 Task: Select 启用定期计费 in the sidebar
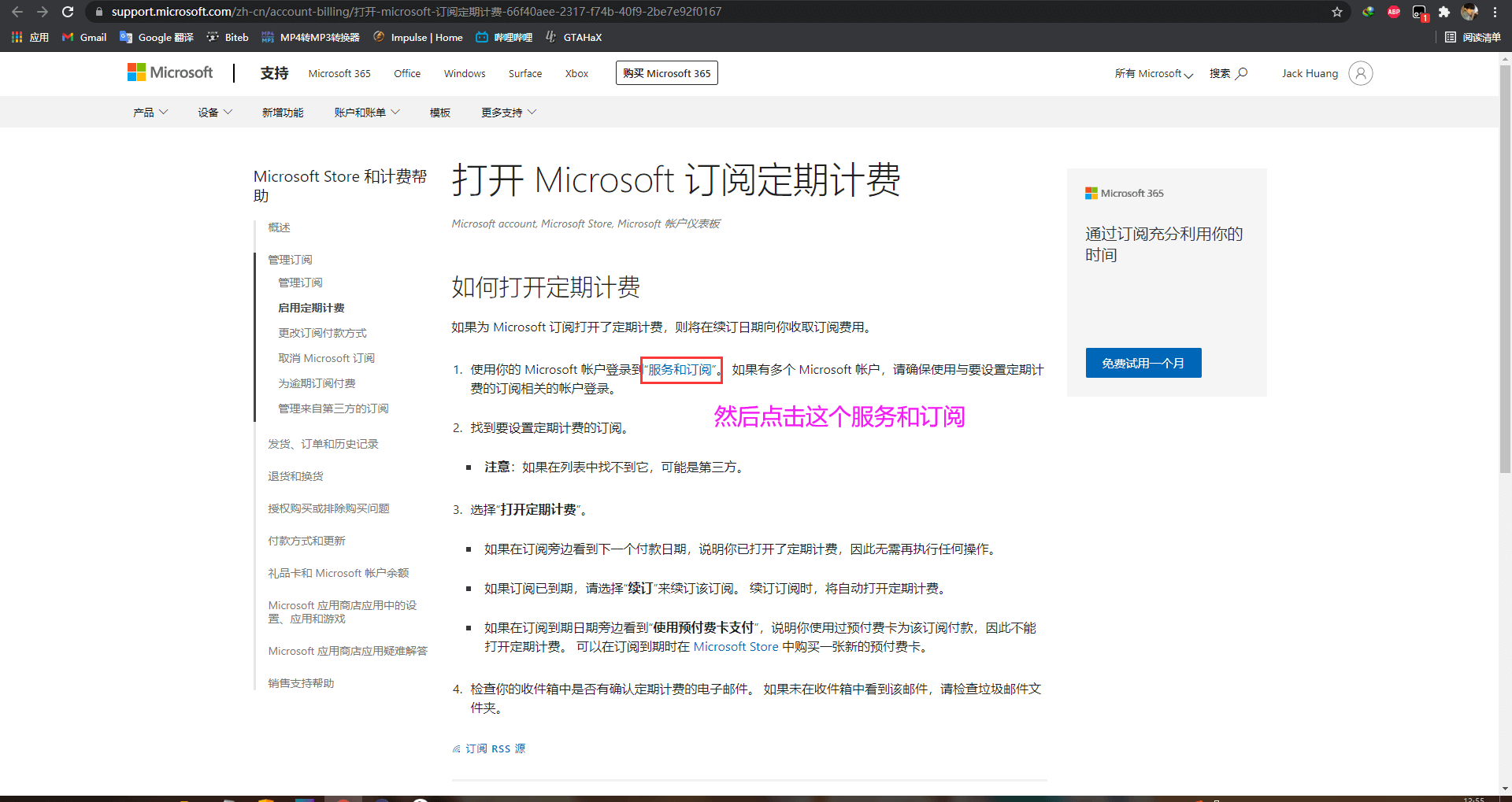311,308
